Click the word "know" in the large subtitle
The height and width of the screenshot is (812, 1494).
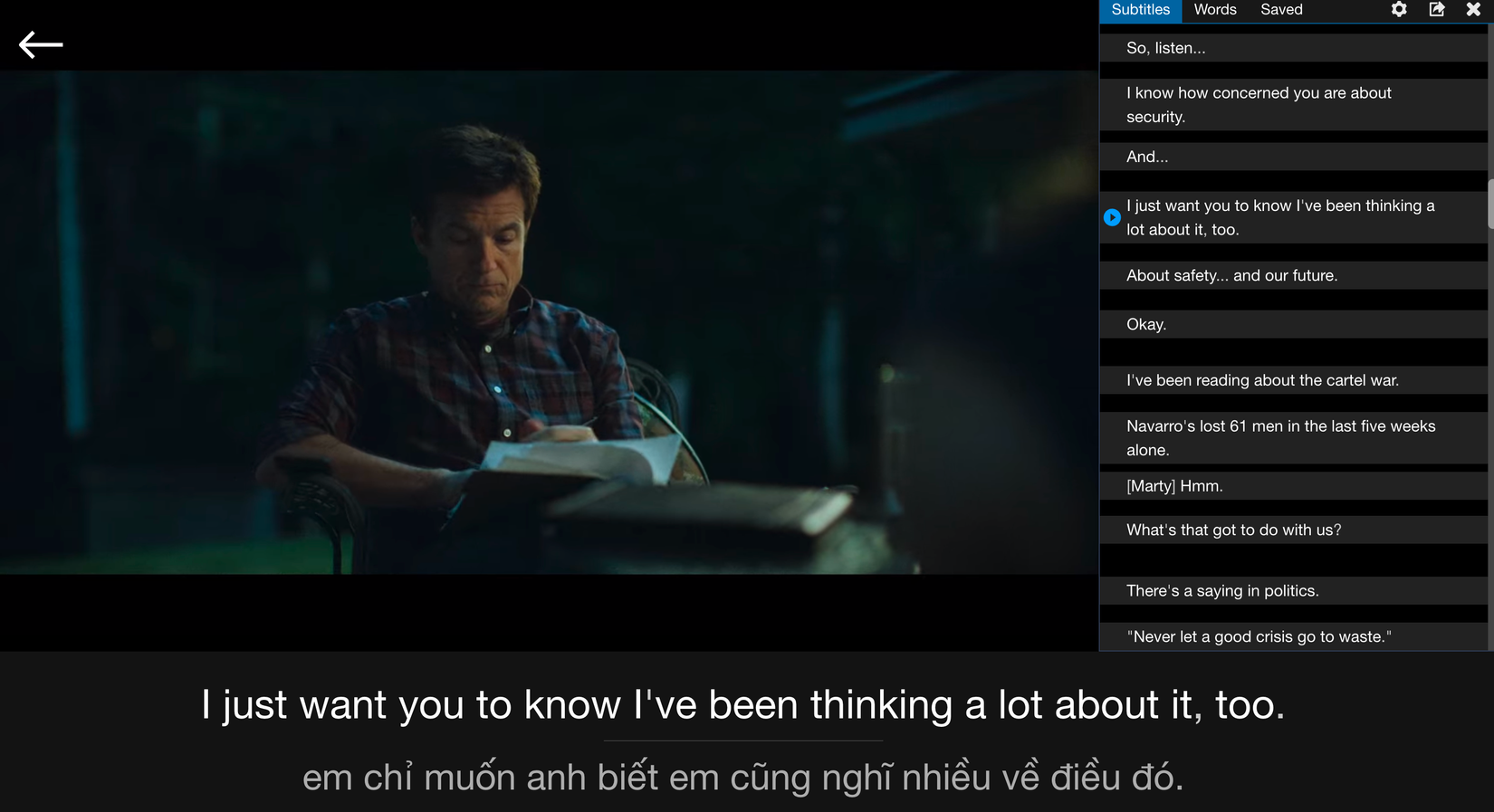tap(572, 705)
